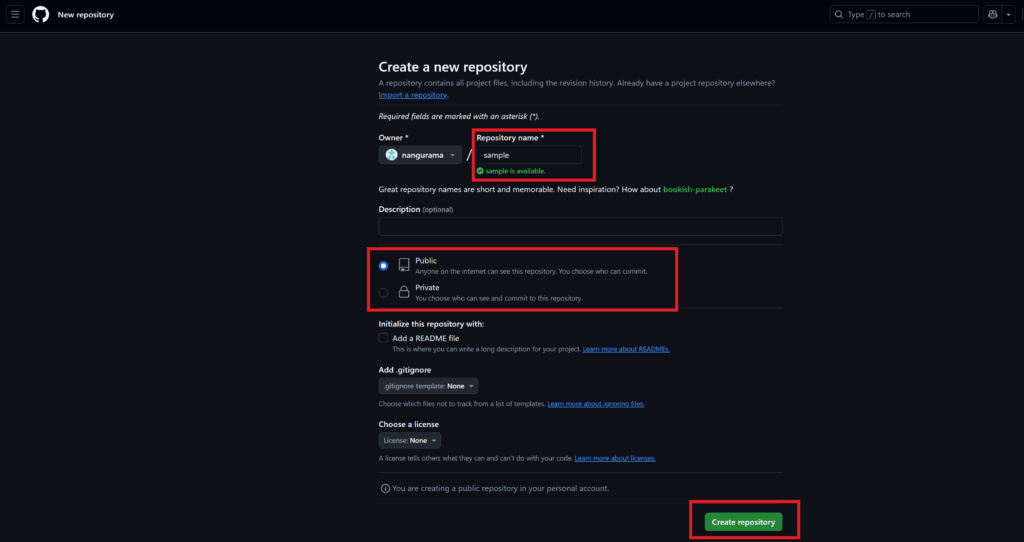Select the Private visibility radio button
This screenshot has width=1024, height=542.
point(383,293)
